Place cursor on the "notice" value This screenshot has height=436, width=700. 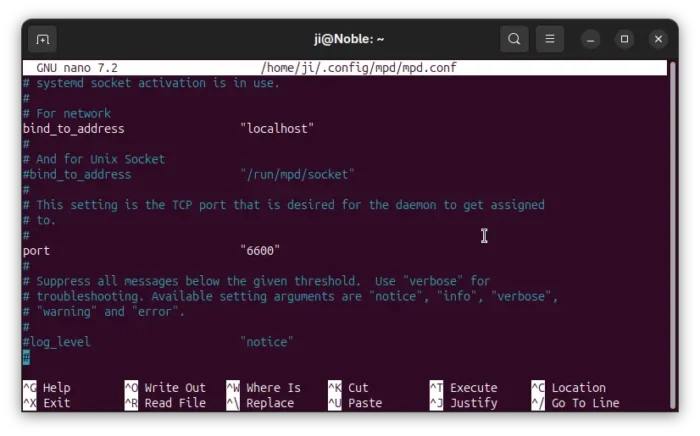(x=266, y=342)
